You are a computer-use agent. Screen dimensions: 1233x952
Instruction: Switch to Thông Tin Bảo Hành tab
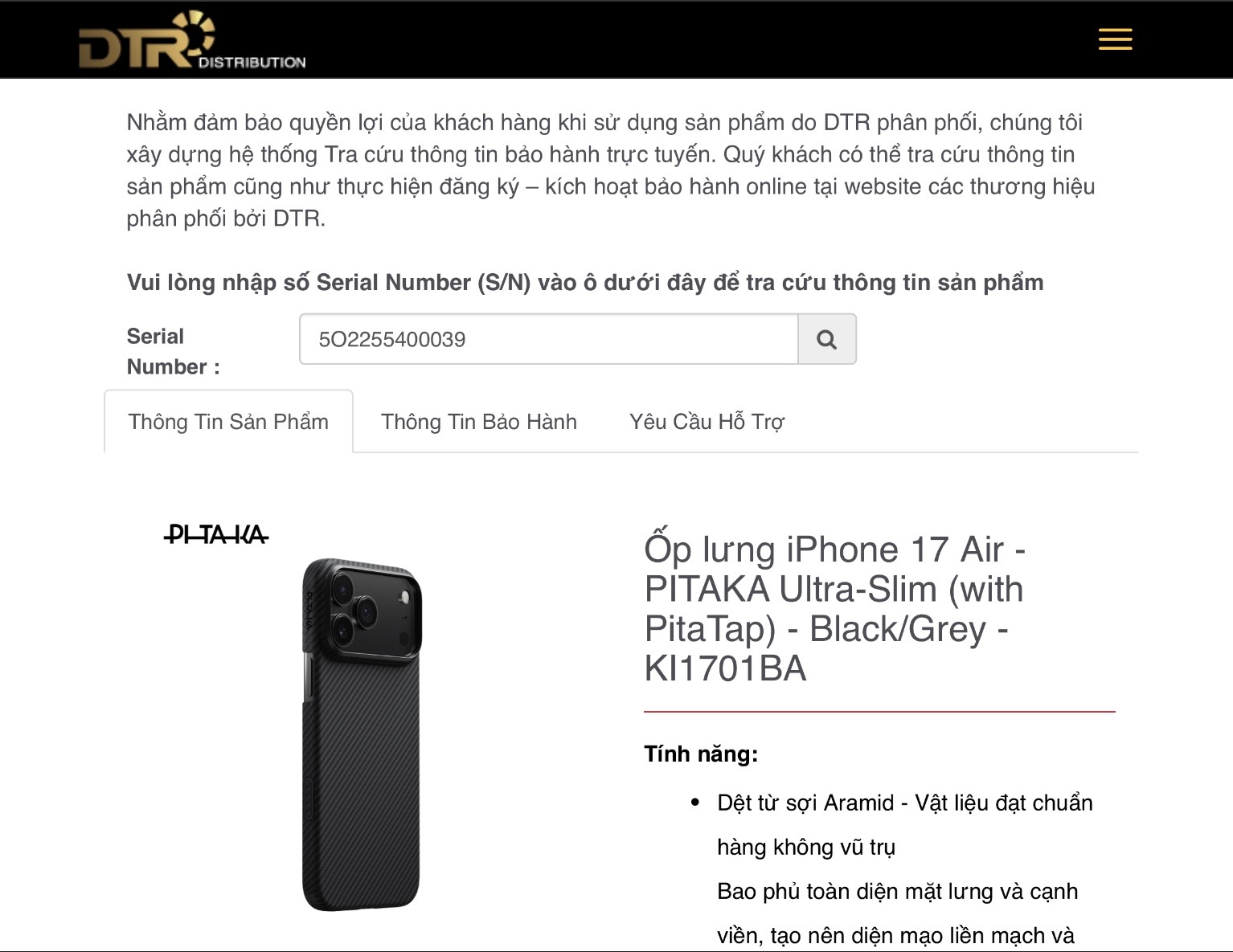point(479,422)
